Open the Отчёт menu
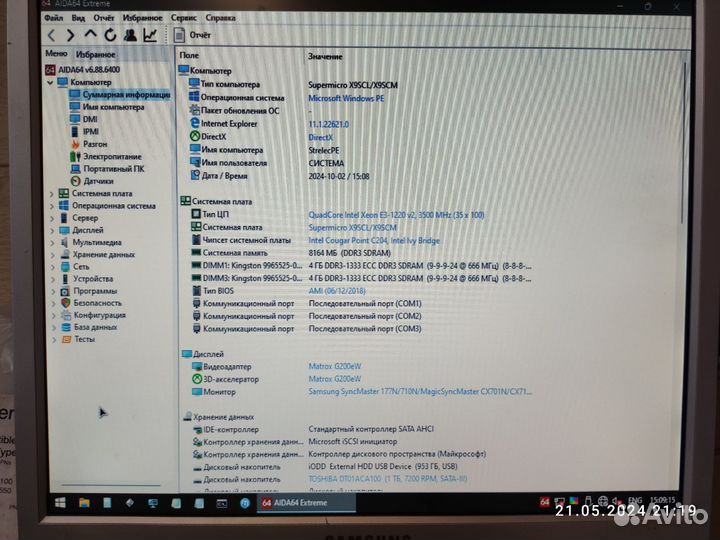Screen dimensions: 720x540 point(103,18)
